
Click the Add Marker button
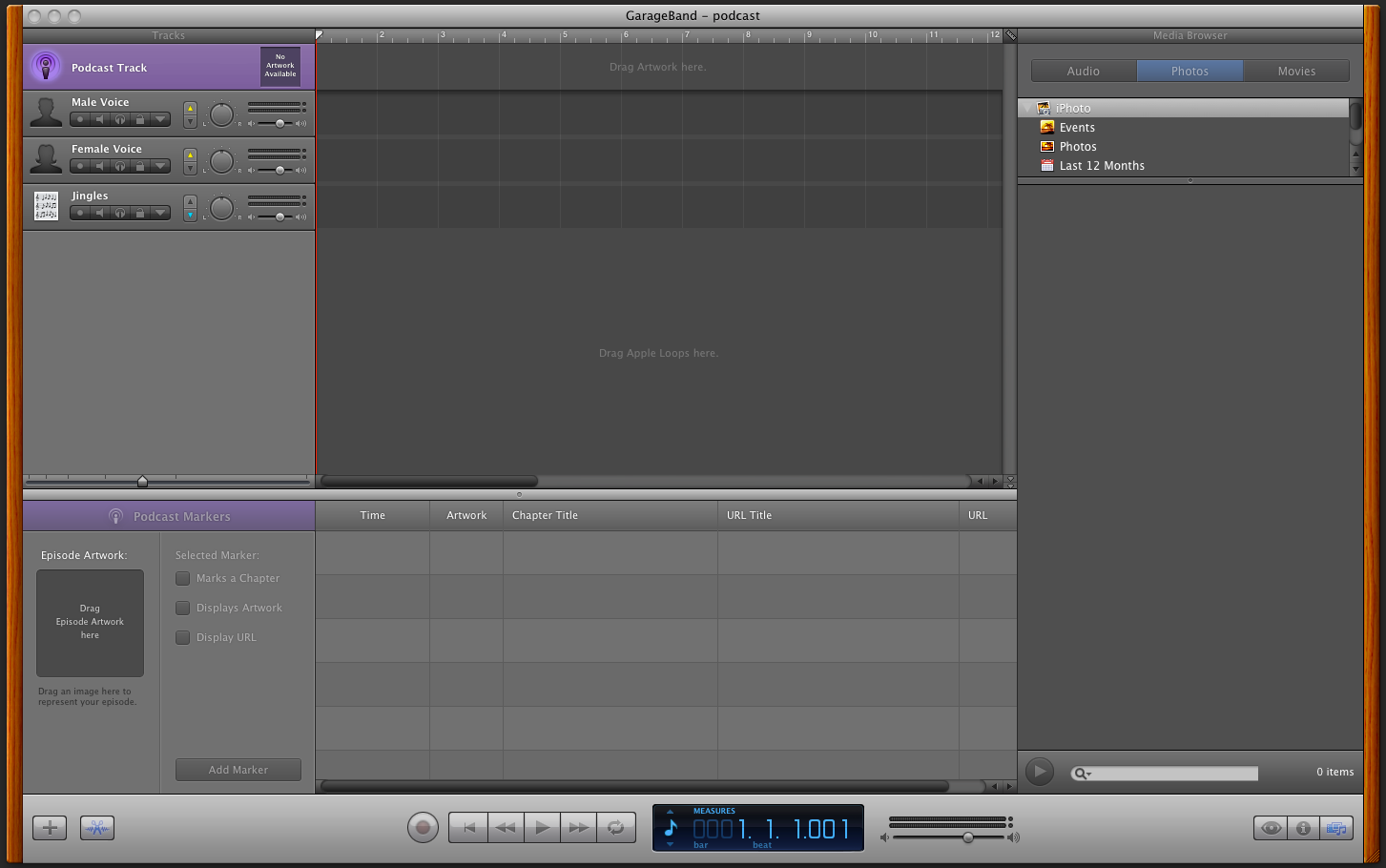(238, 770)
